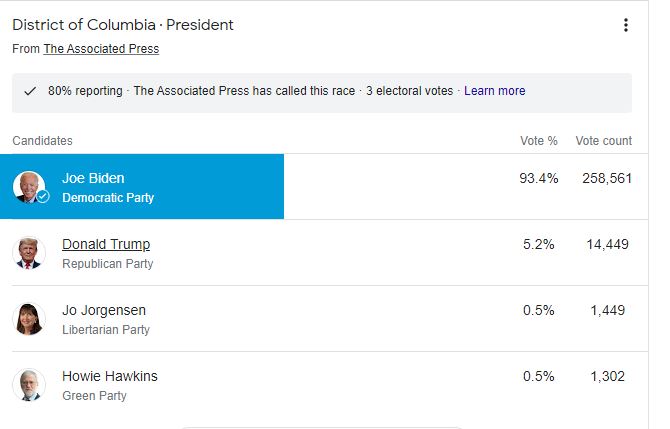670x429 pixels.
Task: Click the Joe Biden candidate name
Action: [x=93, y=178]
